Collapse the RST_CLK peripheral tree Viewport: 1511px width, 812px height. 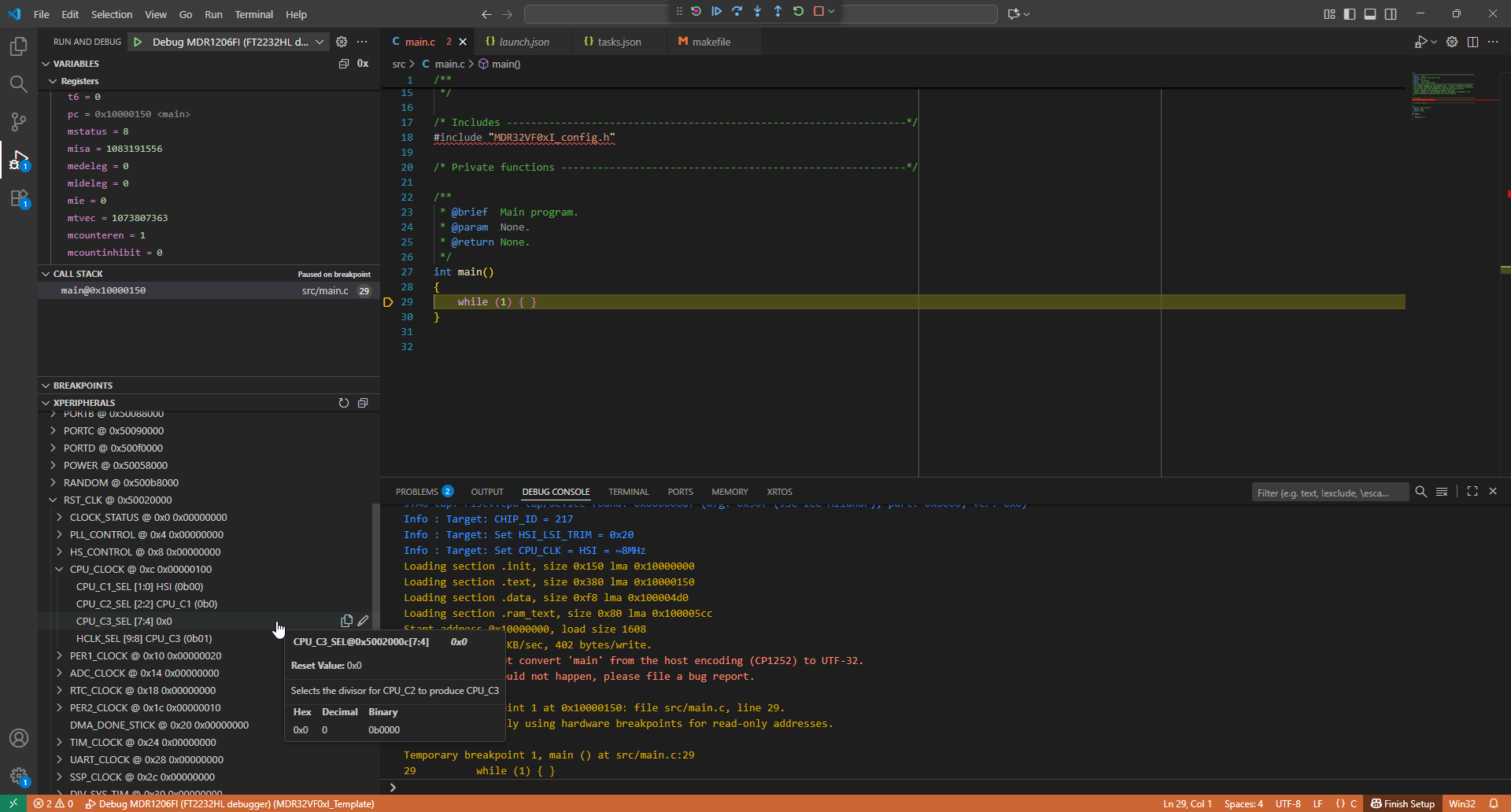53,500
